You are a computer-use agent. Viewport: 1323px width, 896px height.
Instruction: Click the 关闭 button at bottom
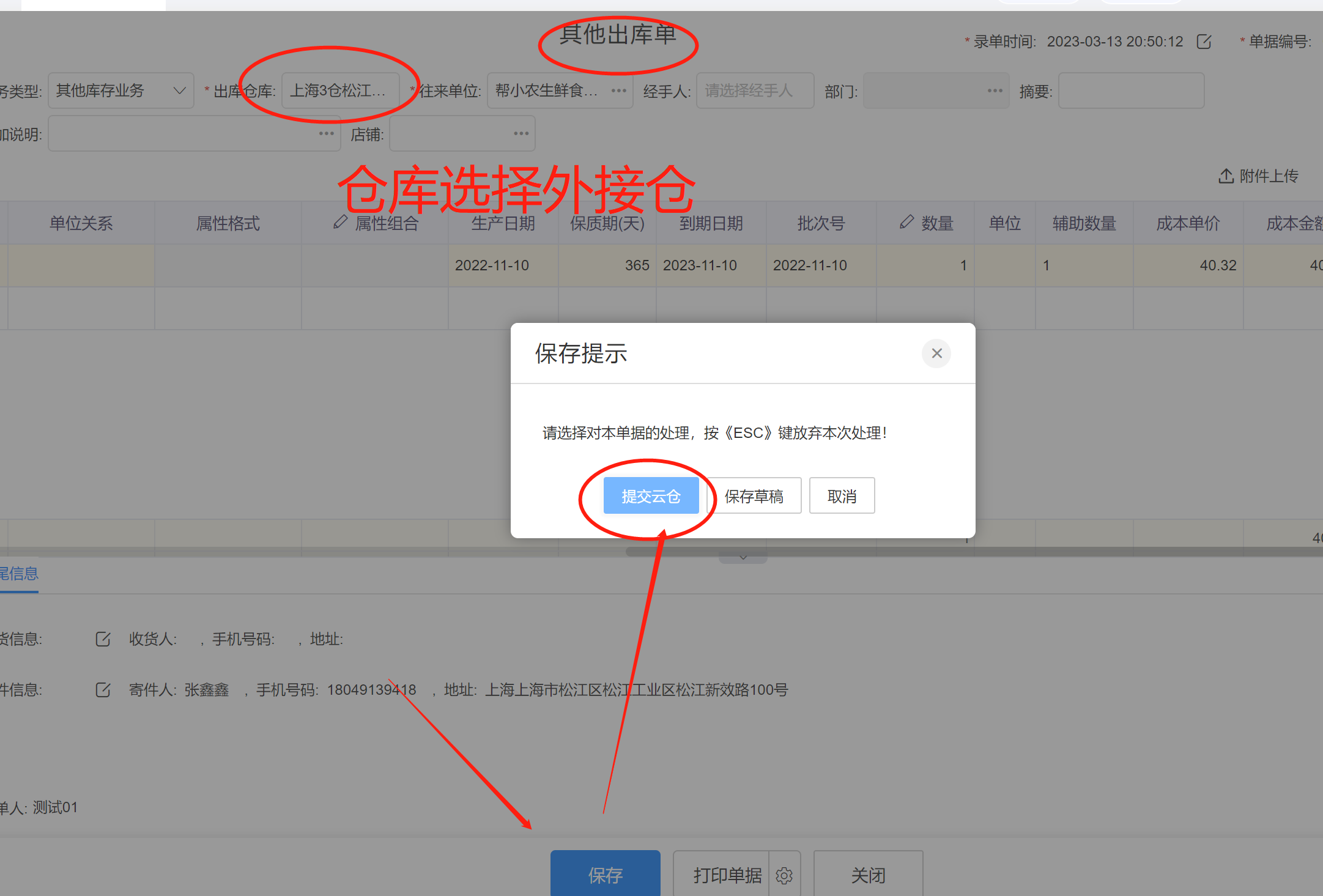[x=868, y=875]
